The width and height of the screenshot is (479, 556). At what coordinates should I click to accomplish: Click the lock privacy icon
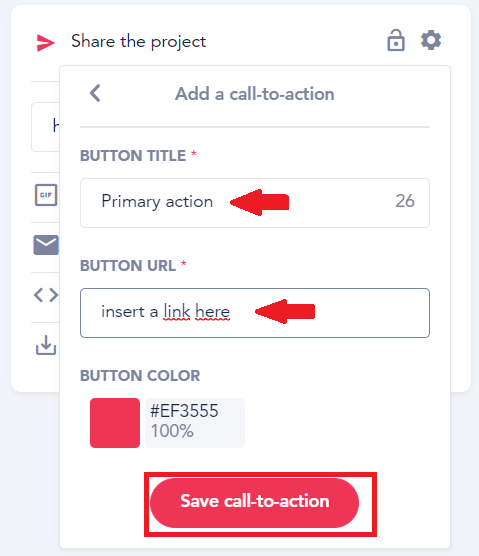pos(396,40)
